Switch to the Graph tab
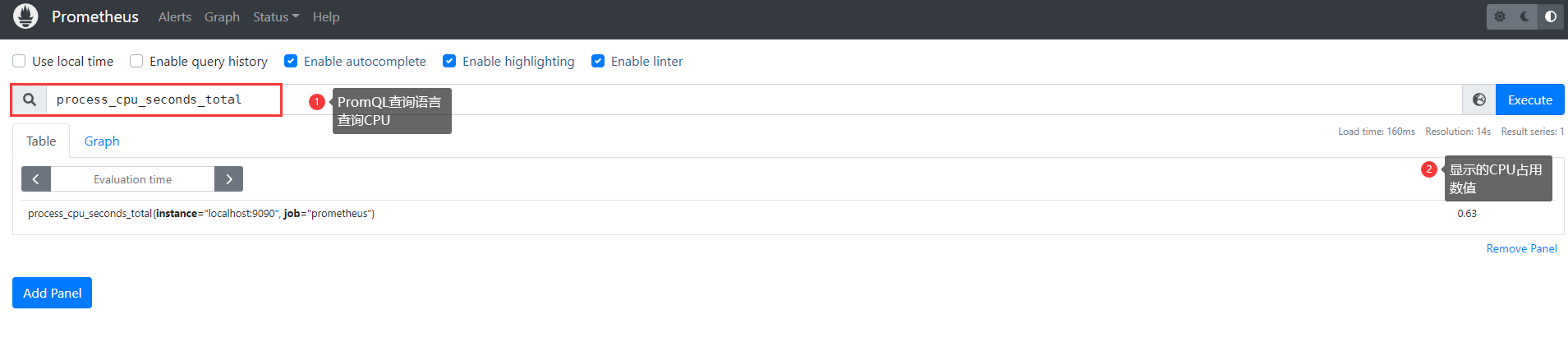Screen dimensions: 1568x361 [x=102, y=141]
